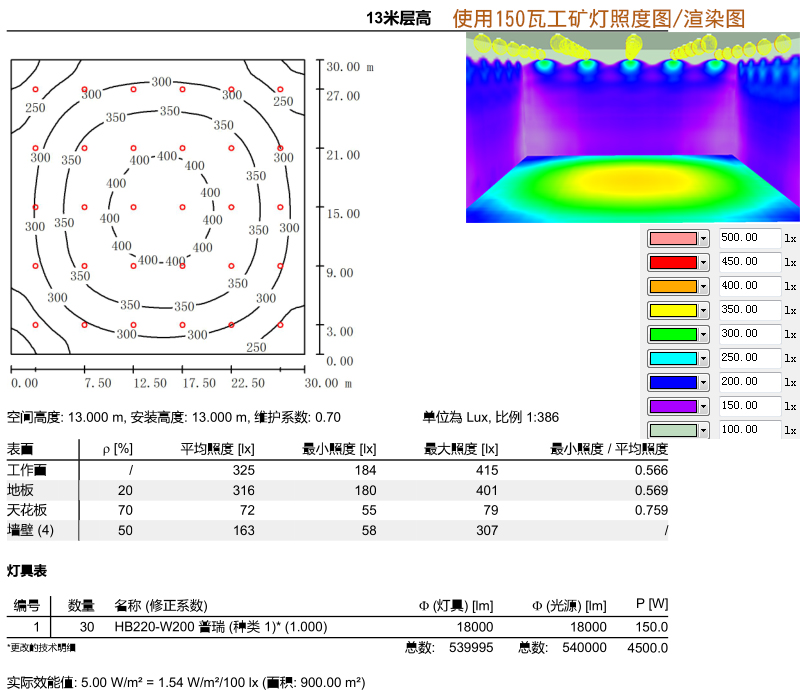Pick the blue 200.00 lx color swatch
This screenshot has width=800, height=690.
point(673,382)
